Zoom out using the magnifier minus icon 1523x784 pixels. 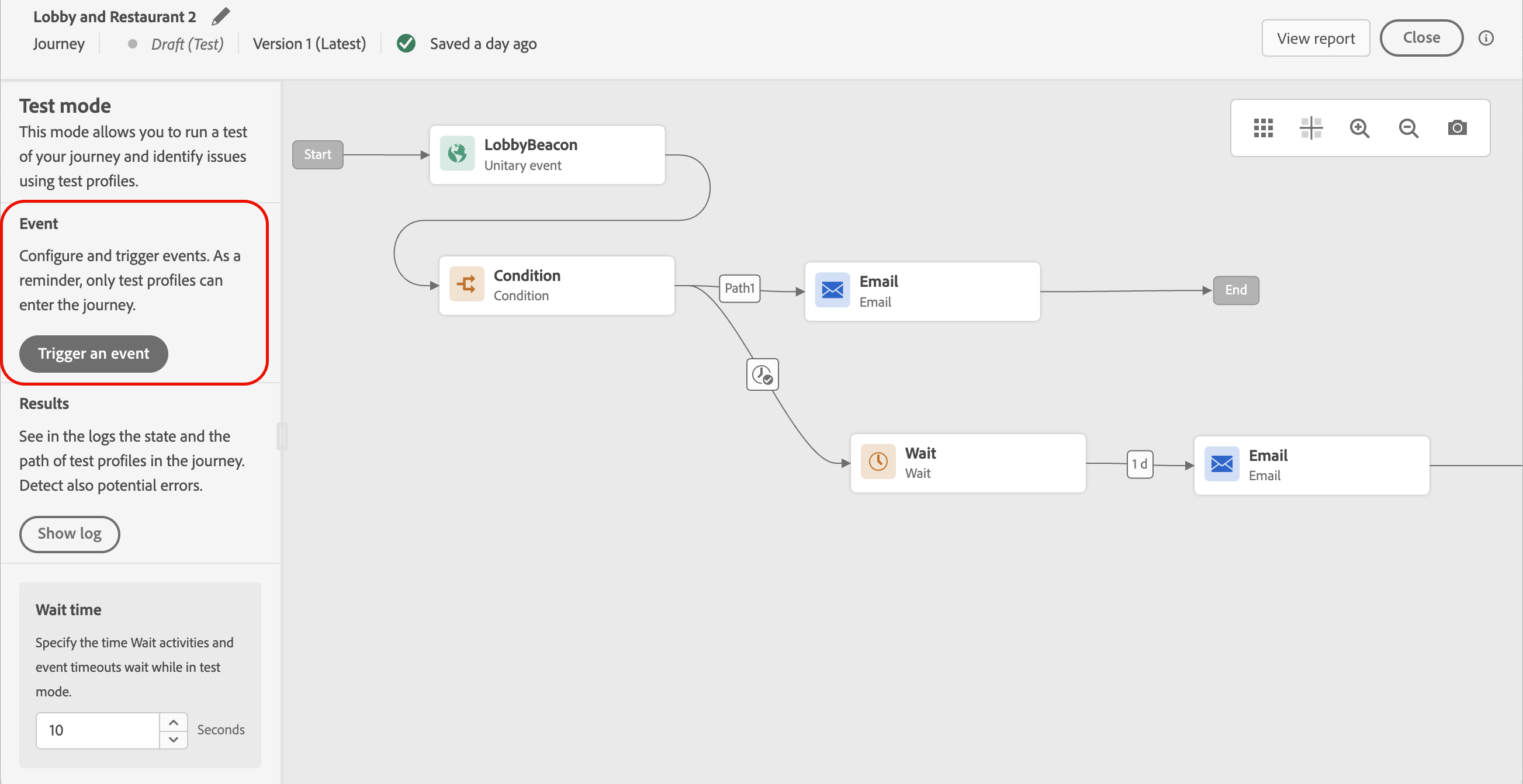[1408, 127]
